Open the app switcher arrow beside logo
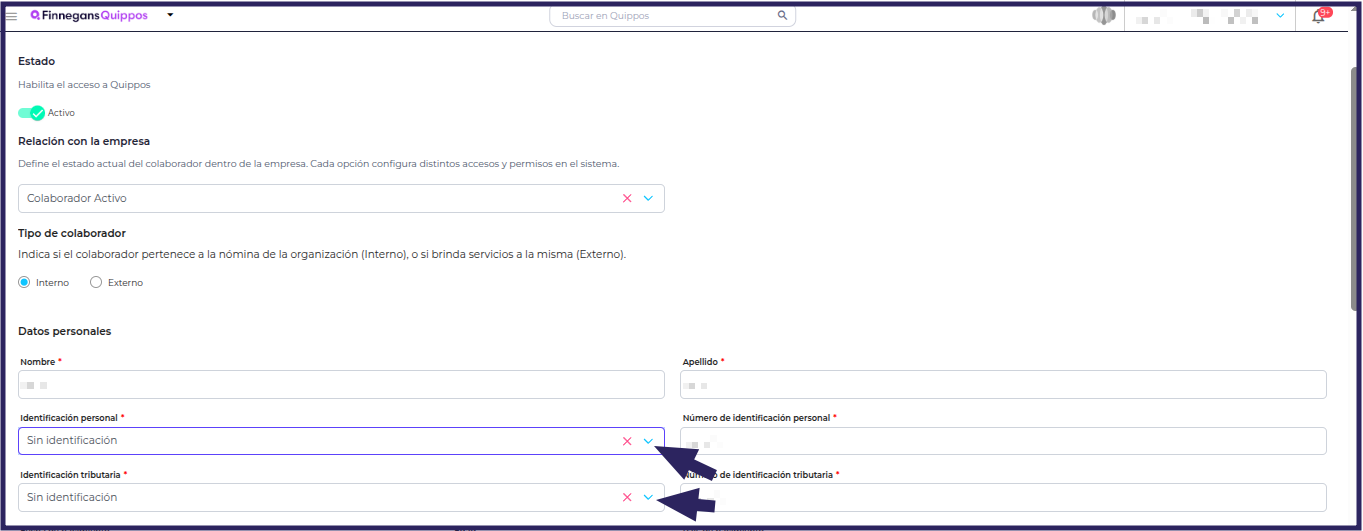 point(170,16)
